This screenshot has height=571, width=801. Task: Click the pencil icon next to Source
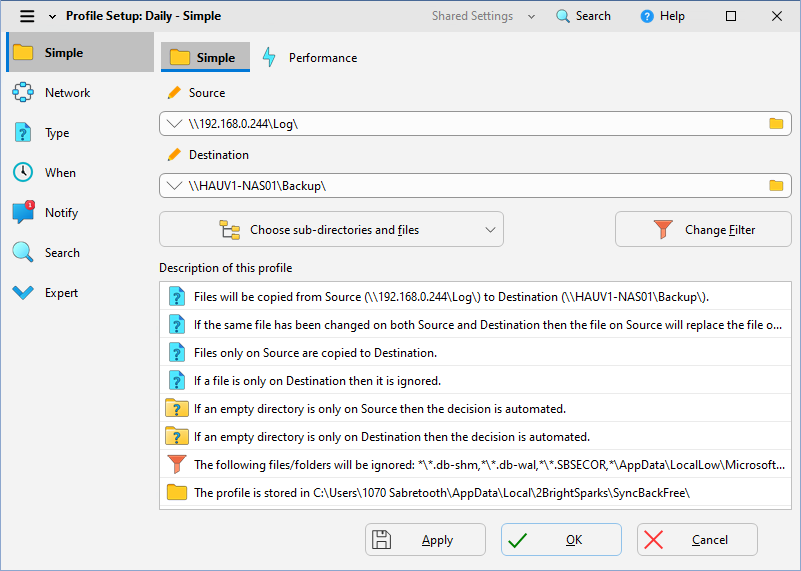[x=174, y=93]
